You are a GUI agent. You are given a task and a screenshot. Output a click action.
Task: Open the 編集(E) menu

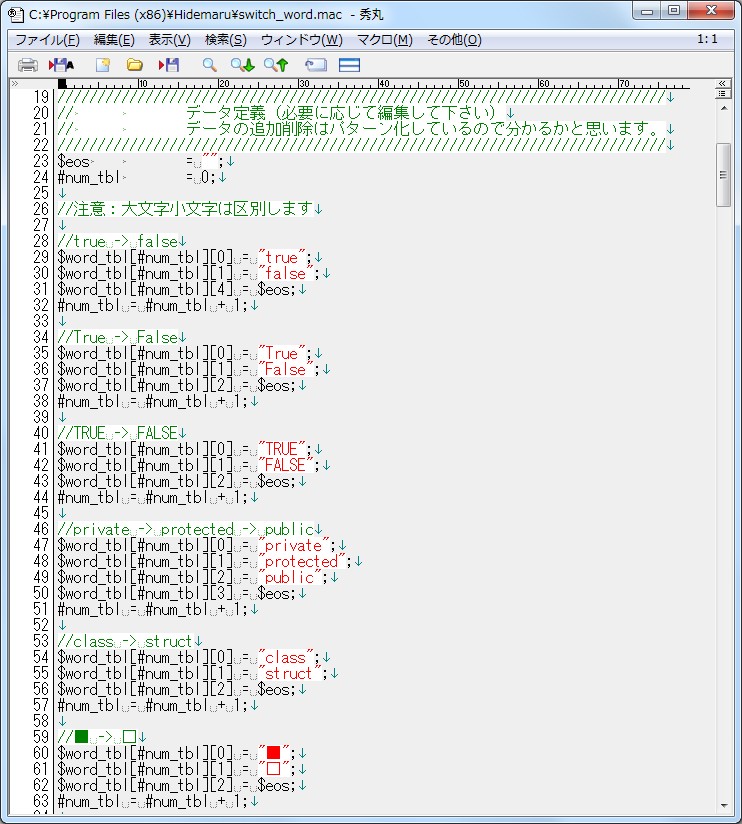click(114, 40)
